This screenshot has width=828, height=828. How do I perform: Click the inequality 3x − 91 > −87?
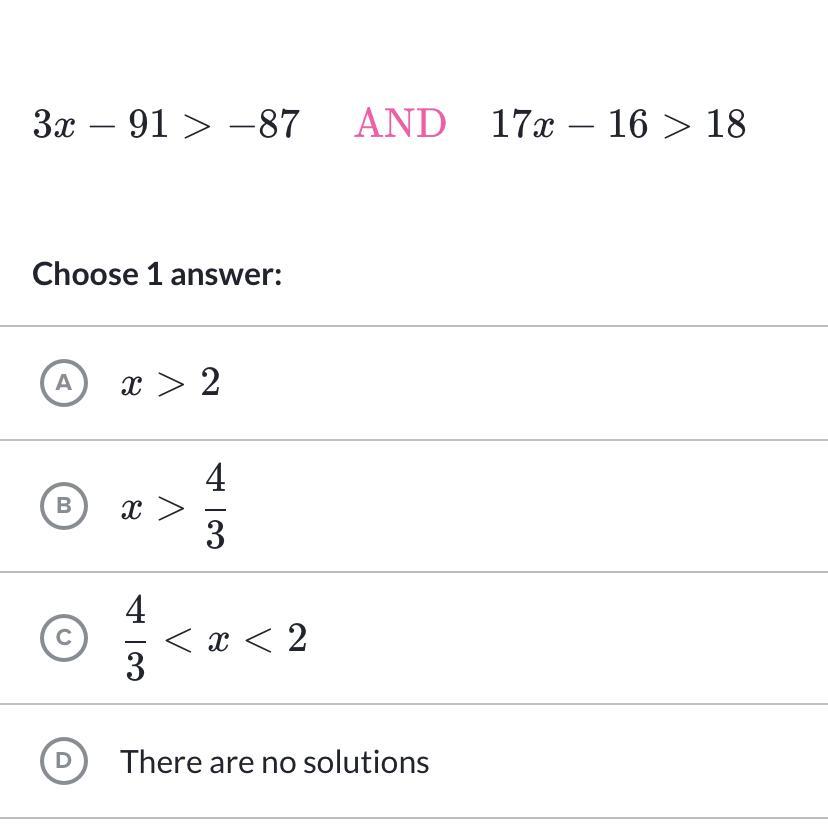point(166,125)
